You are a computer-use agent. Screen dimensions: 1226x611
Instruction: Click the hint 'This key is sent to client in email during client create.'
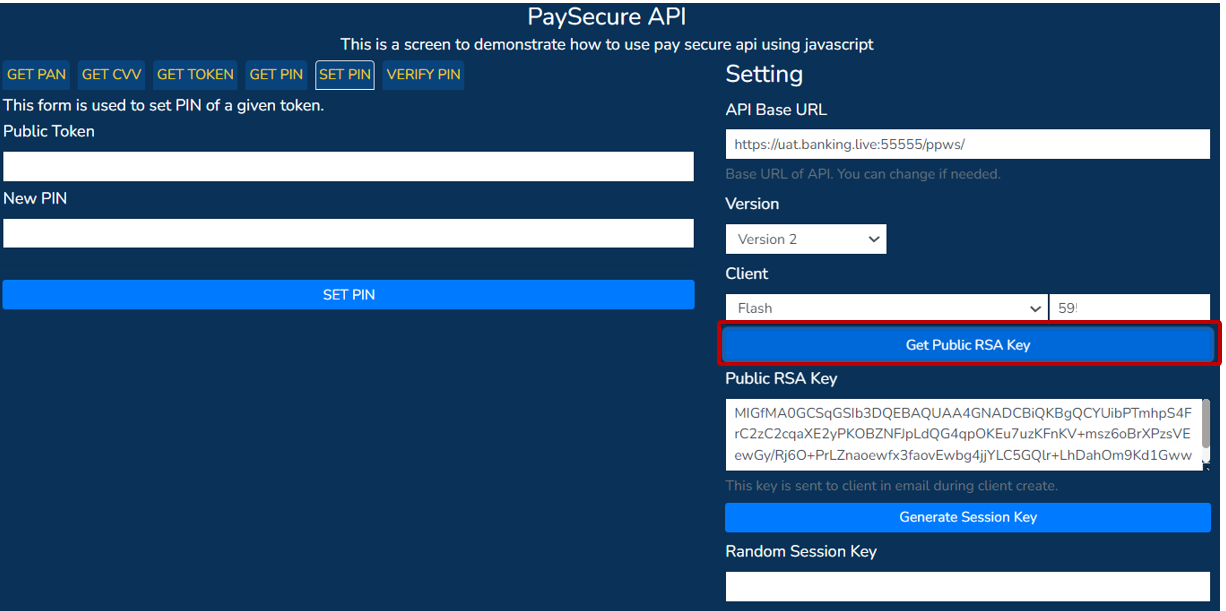tap(892, 486)
